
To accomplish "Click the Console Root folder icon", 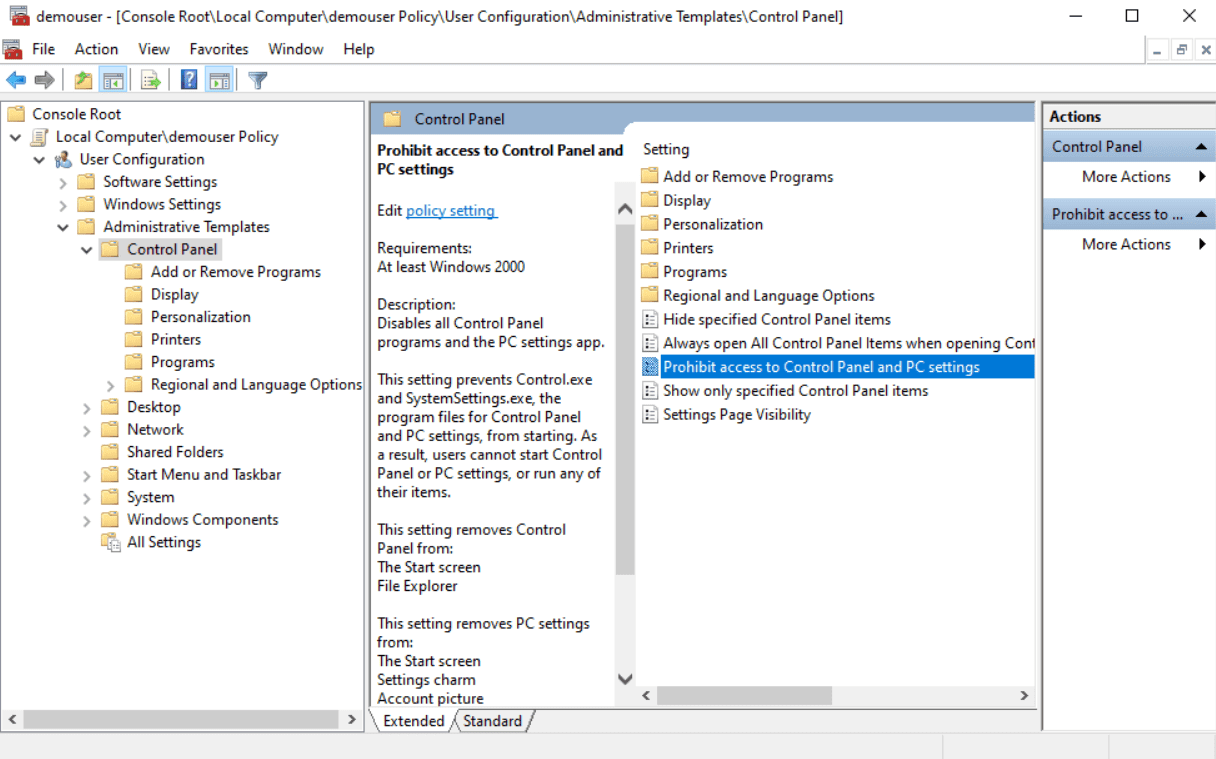I will [x=16, y=114].
